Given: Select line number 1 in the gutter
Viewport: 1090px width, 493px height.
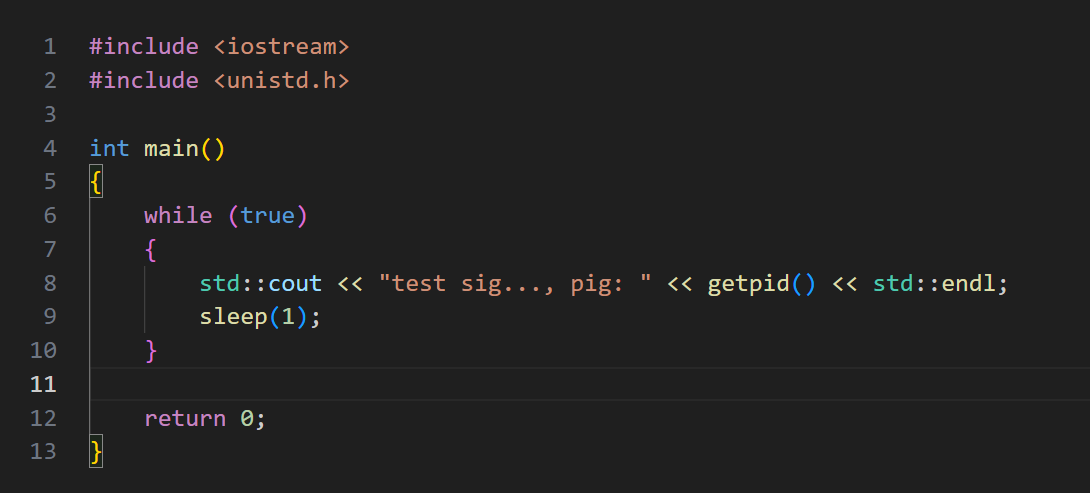Looking at the screenshot, I should click(49, 47).
